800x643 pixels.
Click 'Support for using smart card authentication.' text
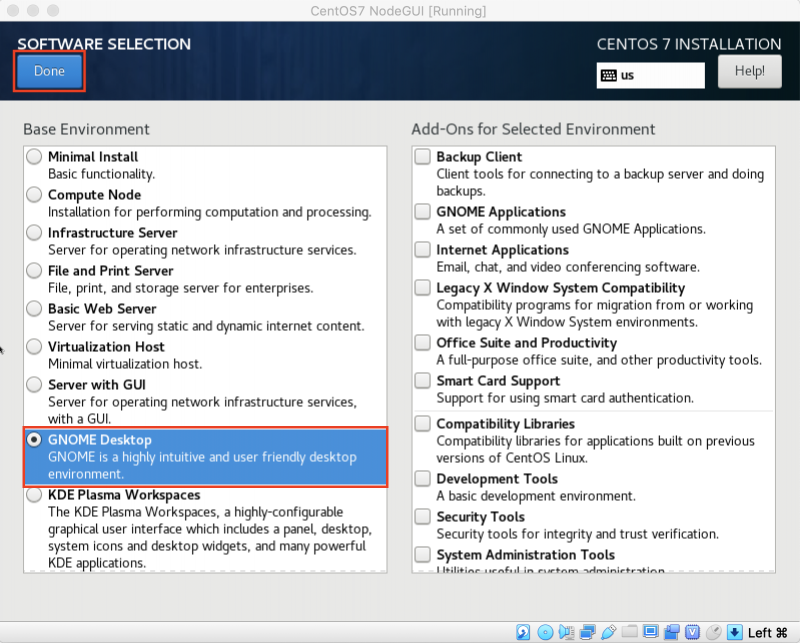click(565, 398)
